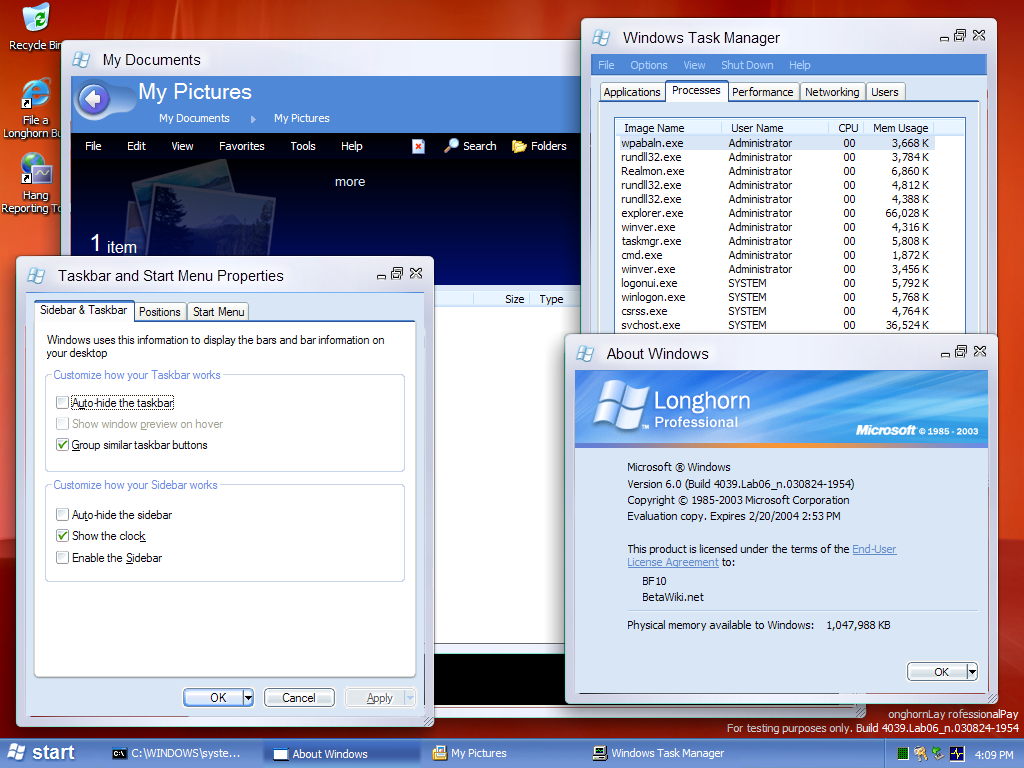Check the Enable the Sidebar box
The image size is (1024, 768).
tap(63, 558)
